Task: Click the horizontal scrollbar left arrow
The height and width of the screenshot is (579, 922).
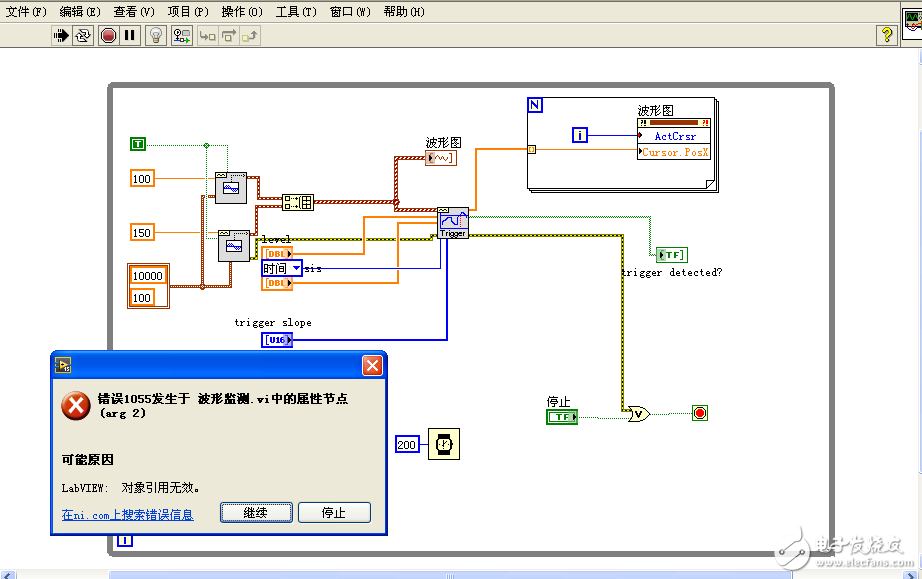Action: click(x=8, y=575)
